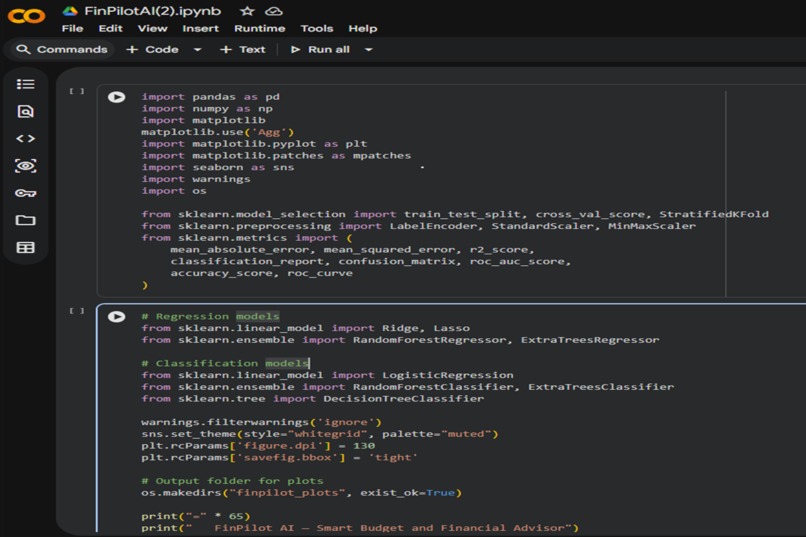806x537 pixels.
Task: Open the data table sidebar icon
Action: pos(25,248)
